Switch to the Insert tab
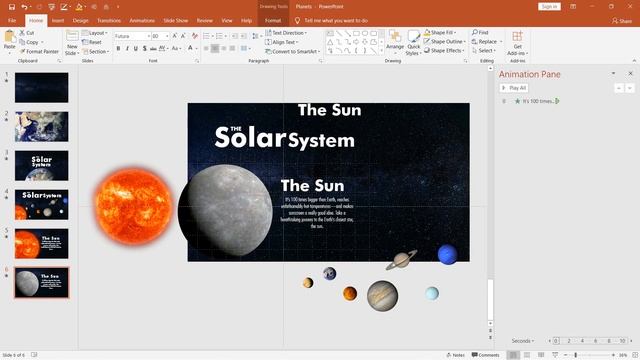The image size is (640, 360). click(58, 20)
